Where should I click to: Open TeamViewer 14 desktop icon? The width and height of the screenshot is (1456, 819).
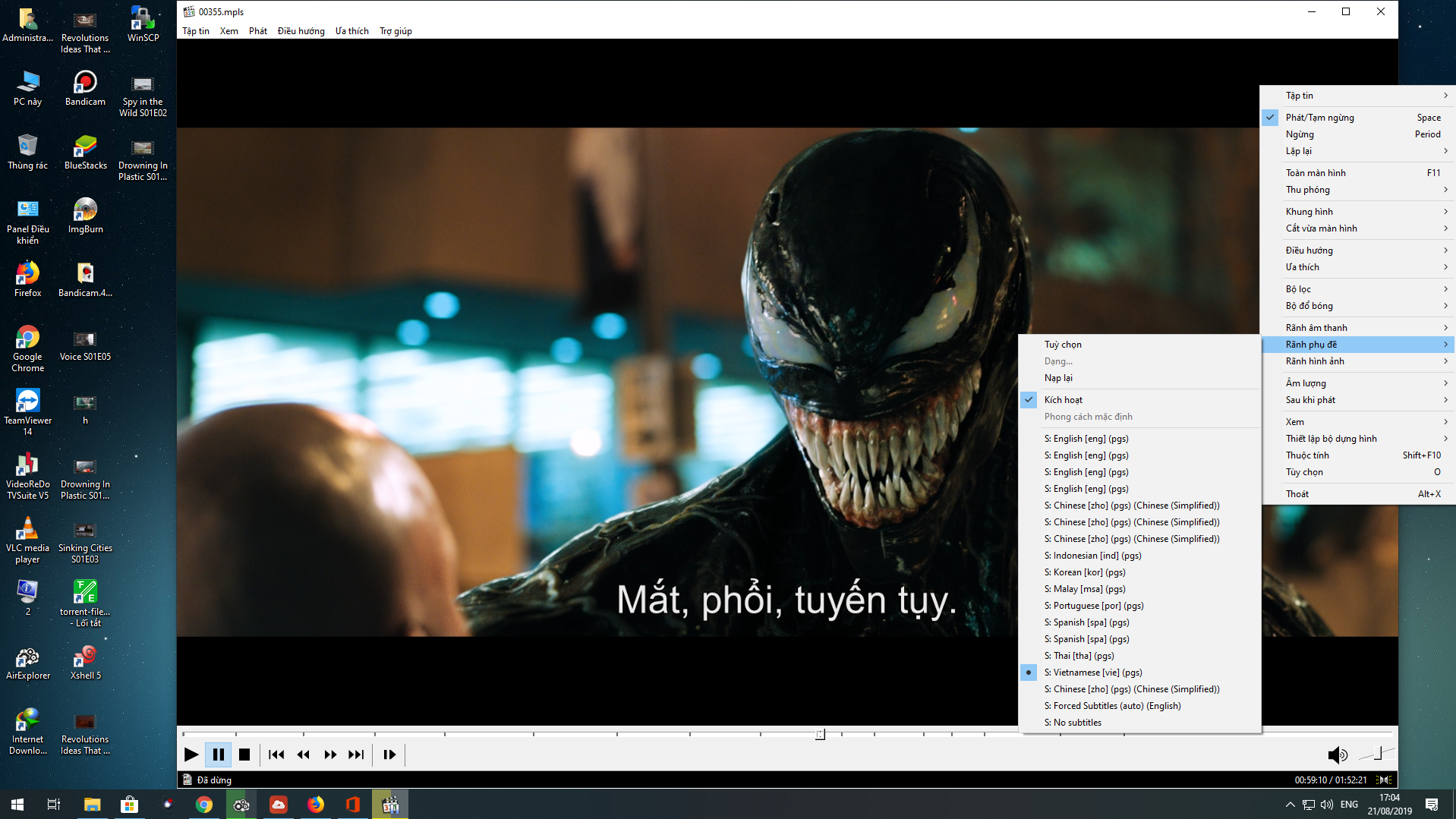(28, 412)
